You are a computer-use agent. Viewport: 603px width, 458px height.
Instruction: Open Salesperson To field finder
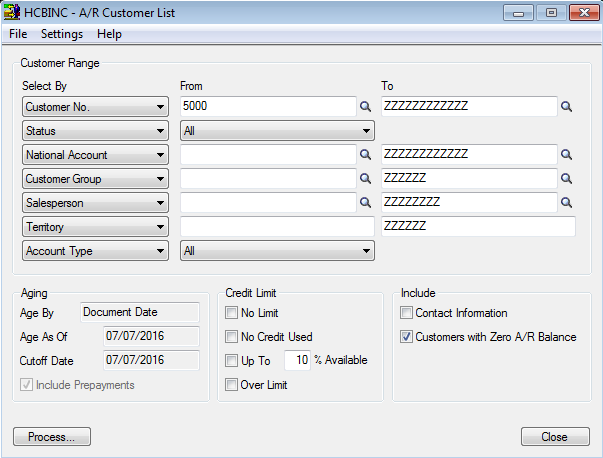[x=566, y=203]
